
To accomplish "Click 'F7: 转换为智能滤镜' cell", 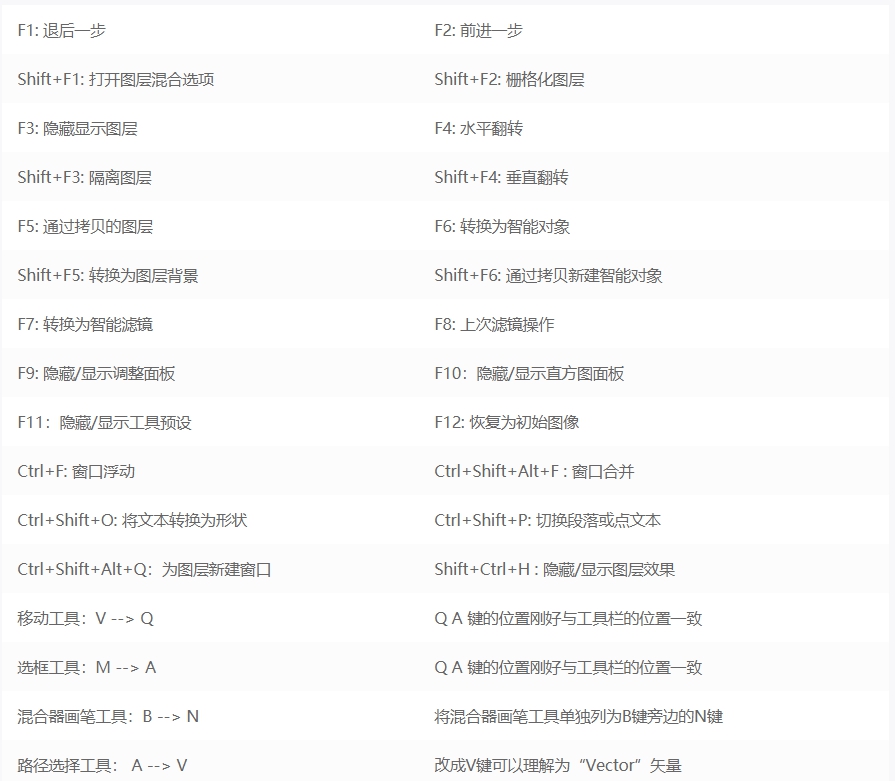I will coord(85,325).
